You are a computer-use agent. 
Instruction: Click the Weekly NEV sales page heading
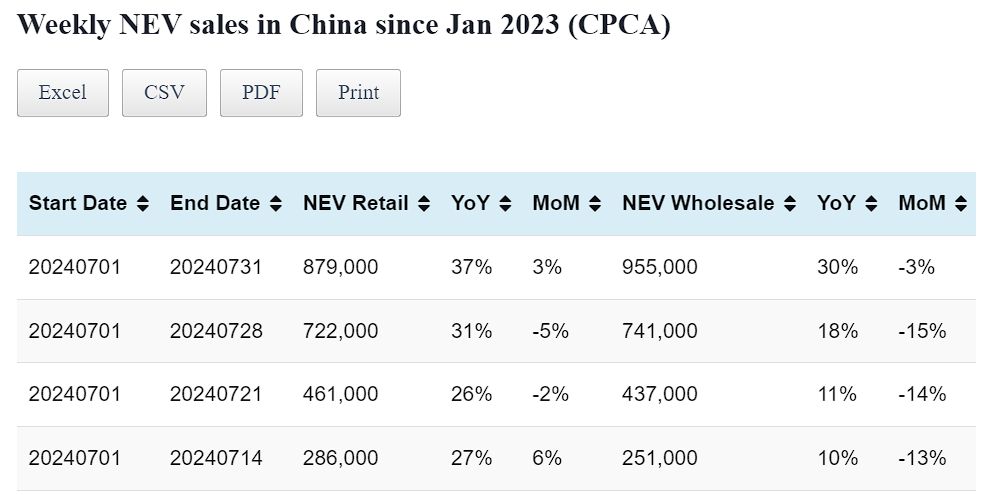[x=343, y=25]
